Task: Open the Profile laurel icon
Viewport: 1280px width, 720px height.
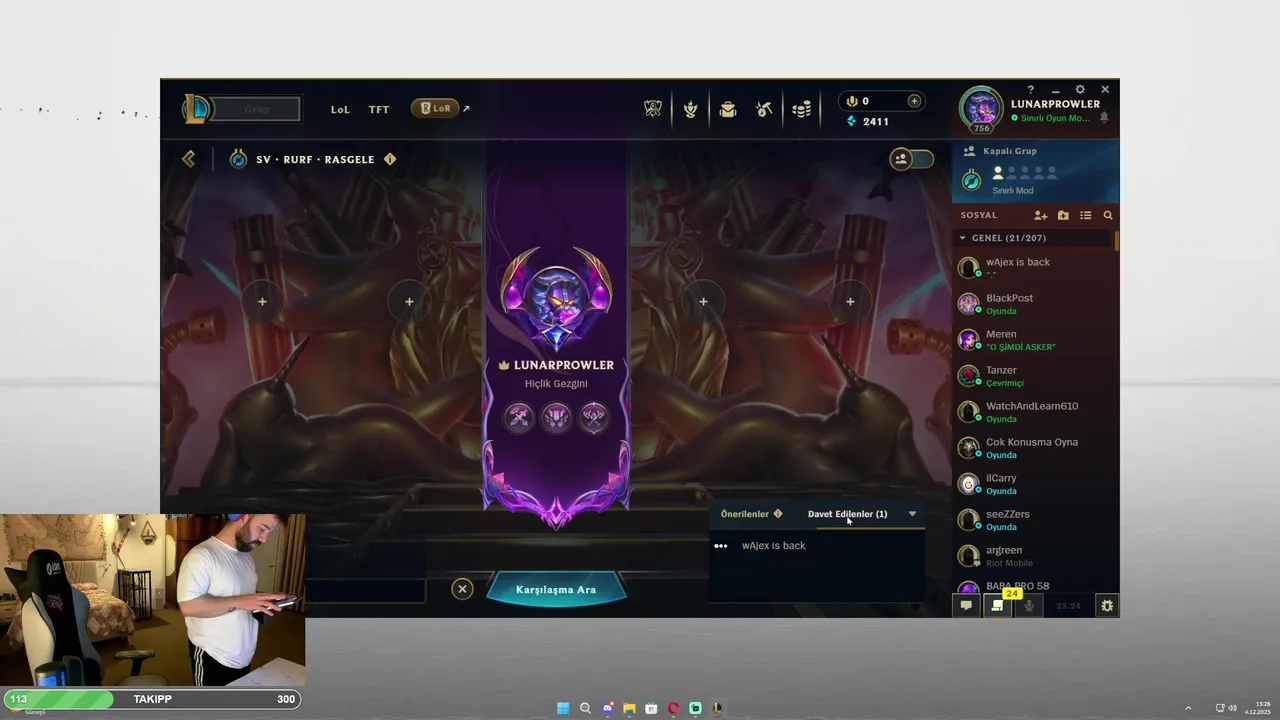Action: click(x=690, y=109)
